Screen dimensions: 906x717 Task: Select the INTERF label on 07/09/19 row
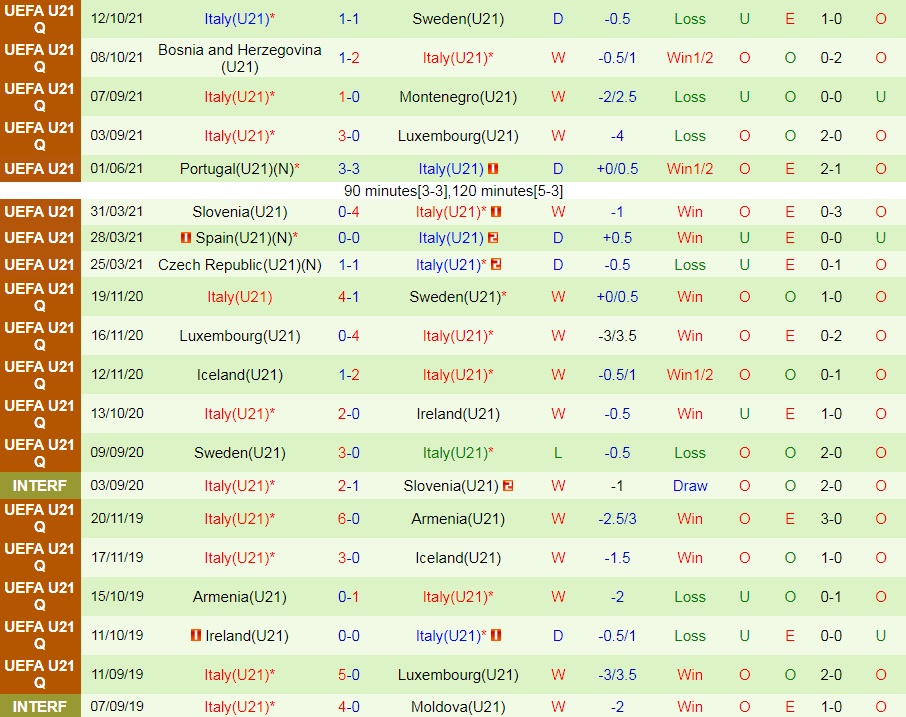tap(40, 707)
